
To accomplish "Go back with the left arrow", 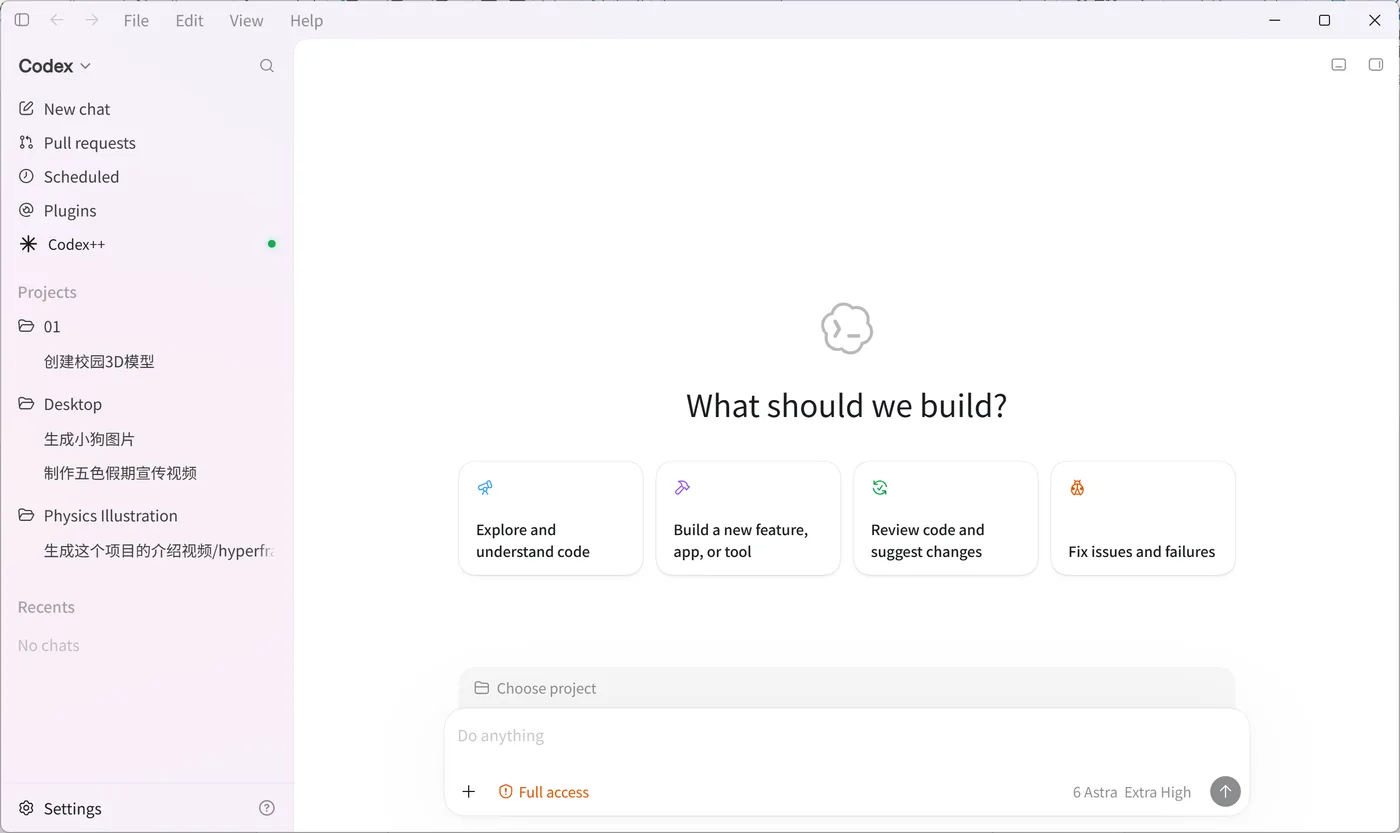I will click(57, 20).
